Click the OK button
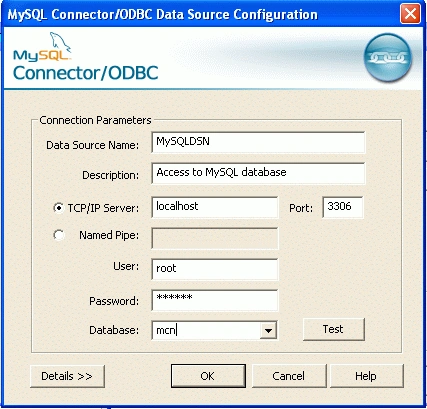Viewport: 427px width, 409px height. pyautogui.click(x=208, y=376)
